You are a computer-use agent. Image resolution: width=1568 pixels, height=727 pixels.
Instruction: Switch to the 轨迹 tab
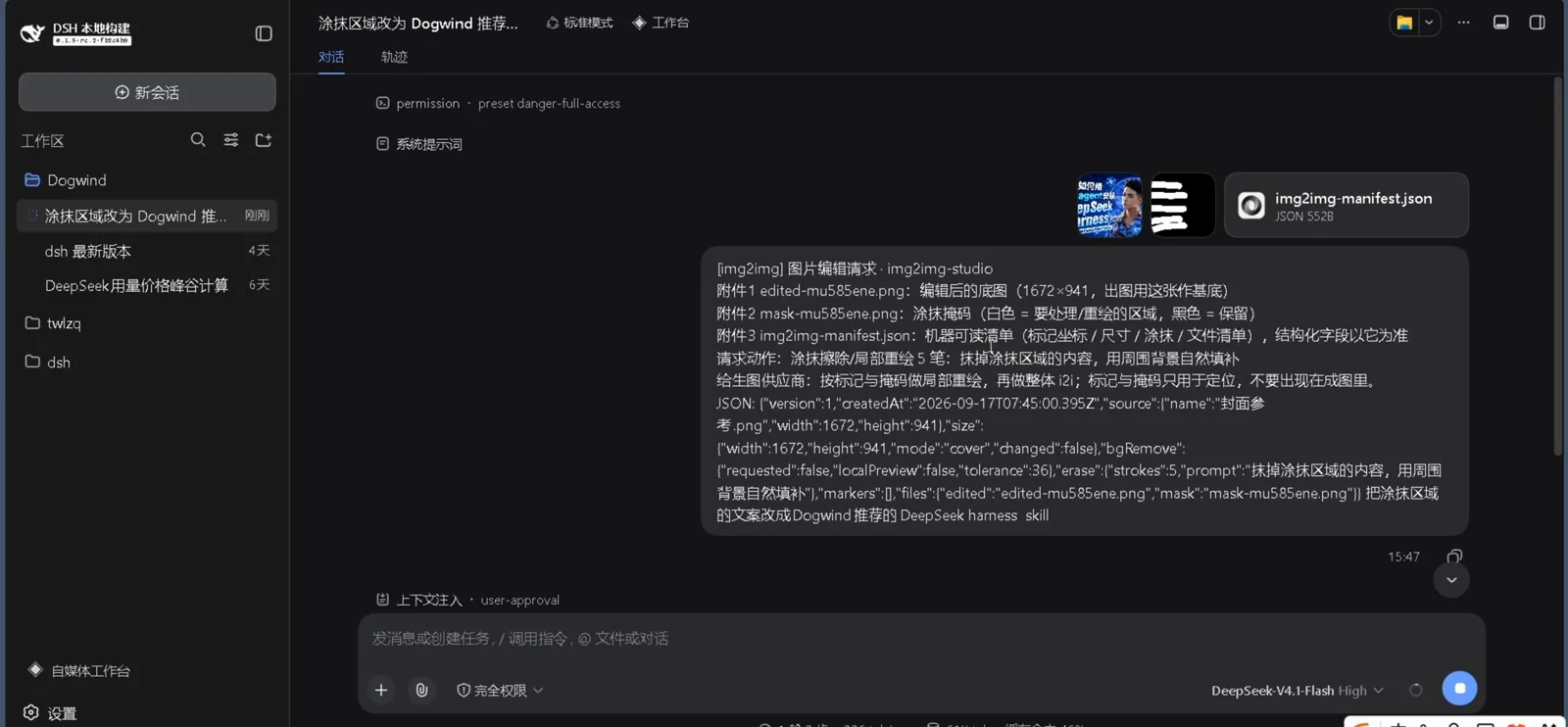coord(394,57)
